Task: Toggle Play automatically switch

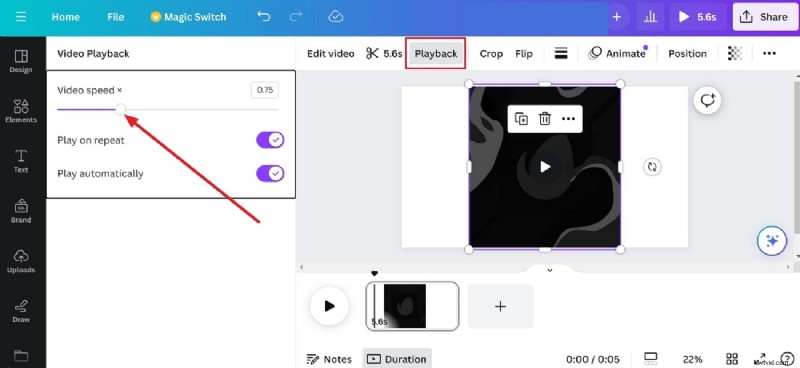Action: 270,174
